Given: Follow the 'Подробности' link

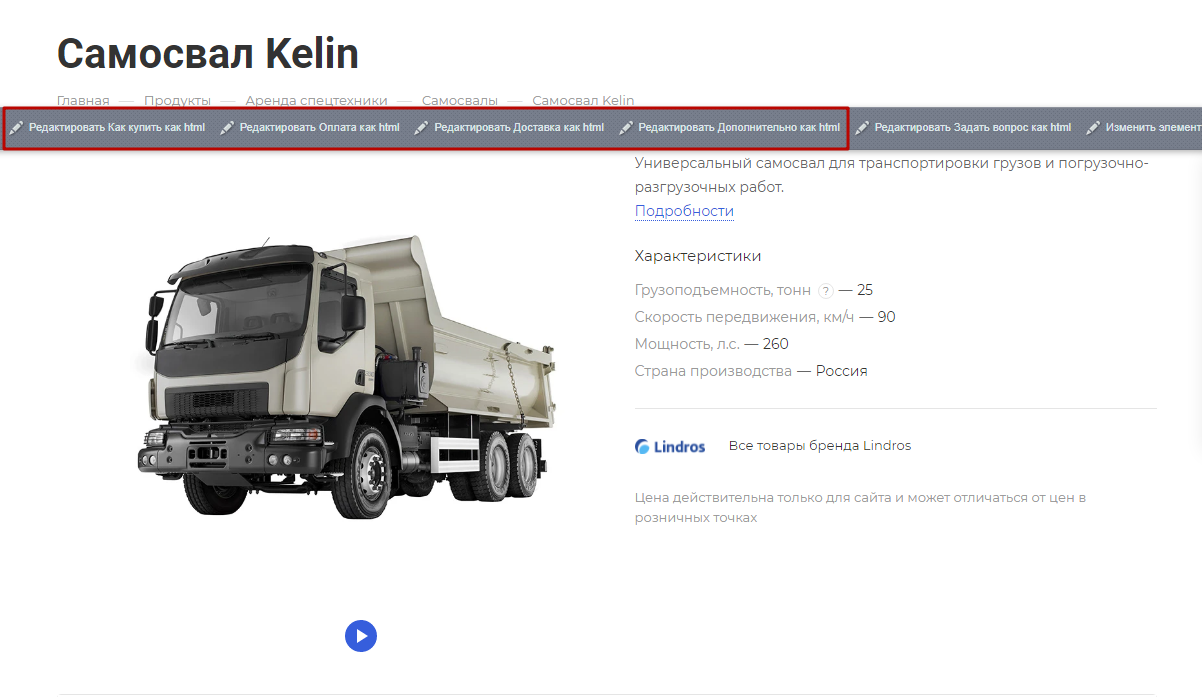Looking at the screenshot, I should coord(684,211).
